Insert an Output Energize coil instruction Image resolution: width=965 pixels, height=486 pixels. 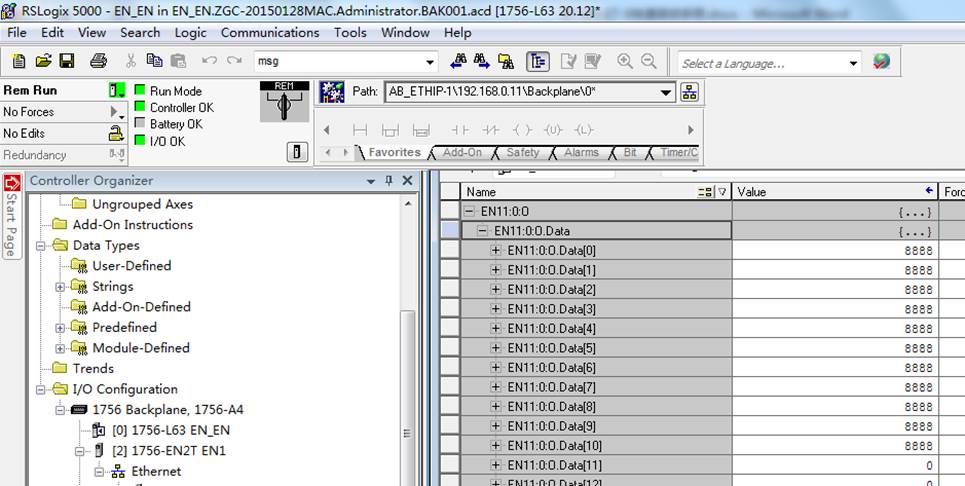click(x=522, y=130)
